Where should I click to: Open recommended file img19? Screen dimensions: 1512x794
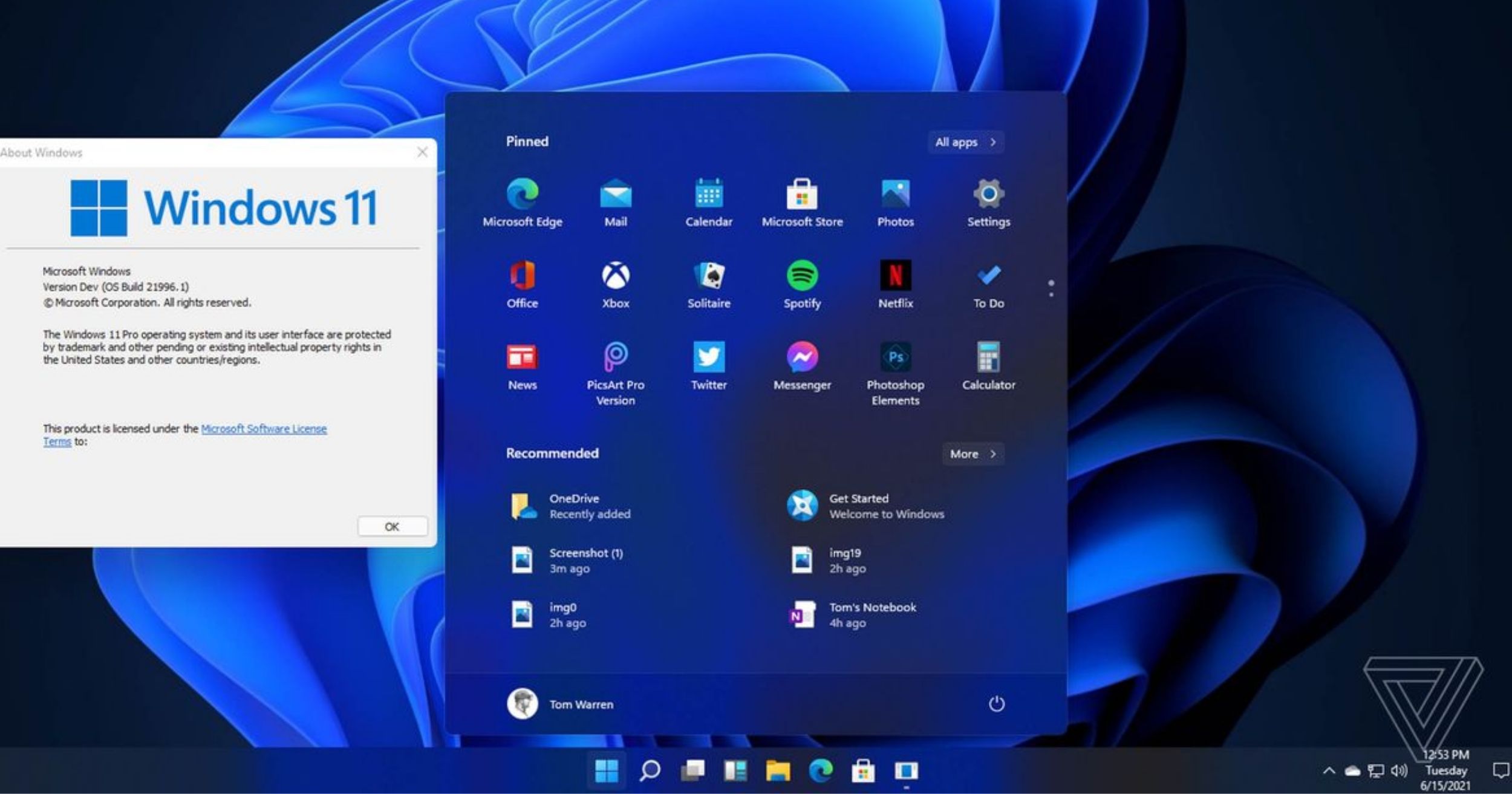pyautogui.click(x=829, y=561)
